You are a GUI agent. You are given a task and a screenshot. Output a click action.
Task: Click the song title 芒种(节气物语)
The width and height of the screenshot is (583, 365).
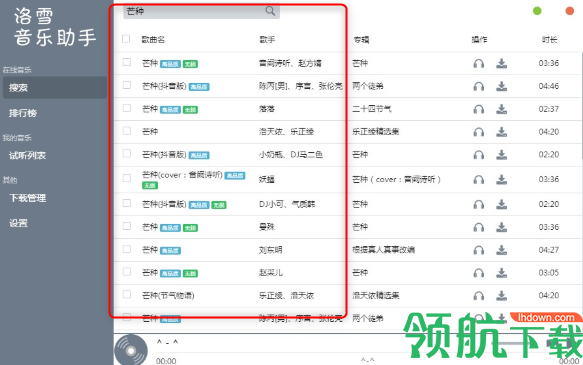point(168,295)
